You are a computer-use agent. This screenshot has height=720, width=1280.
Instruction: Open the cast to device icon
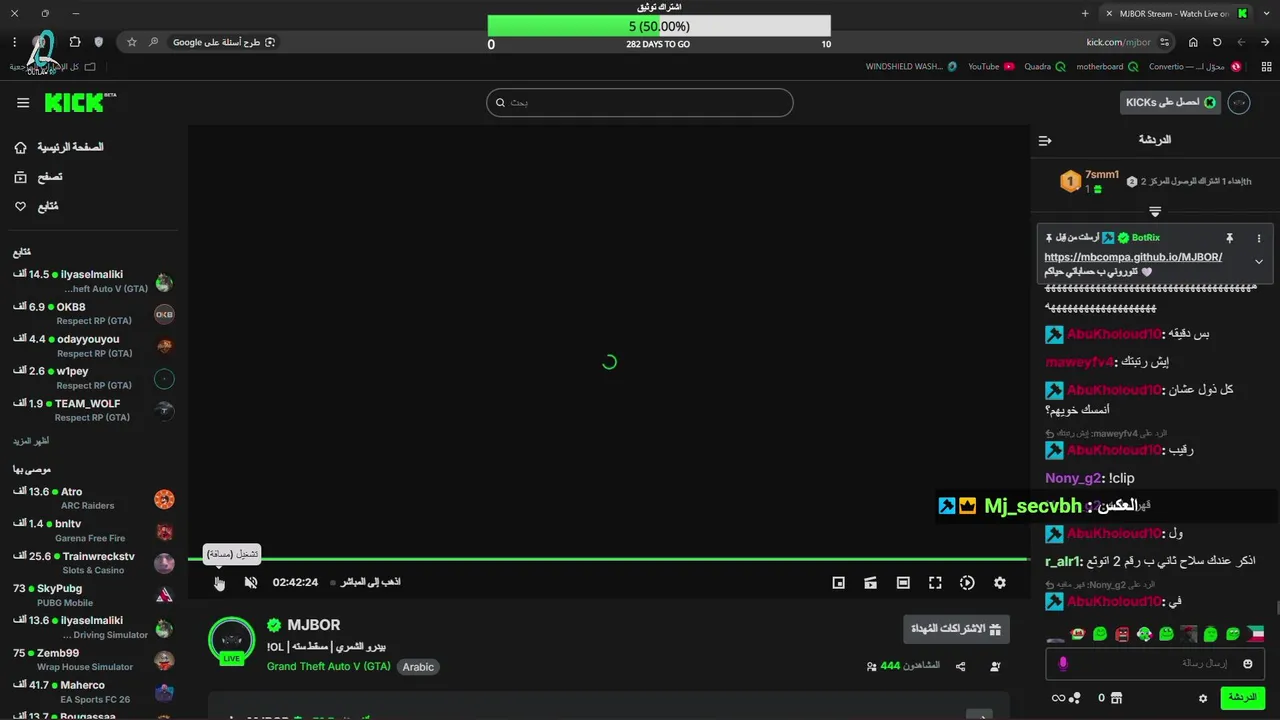(x=871, y=583)
